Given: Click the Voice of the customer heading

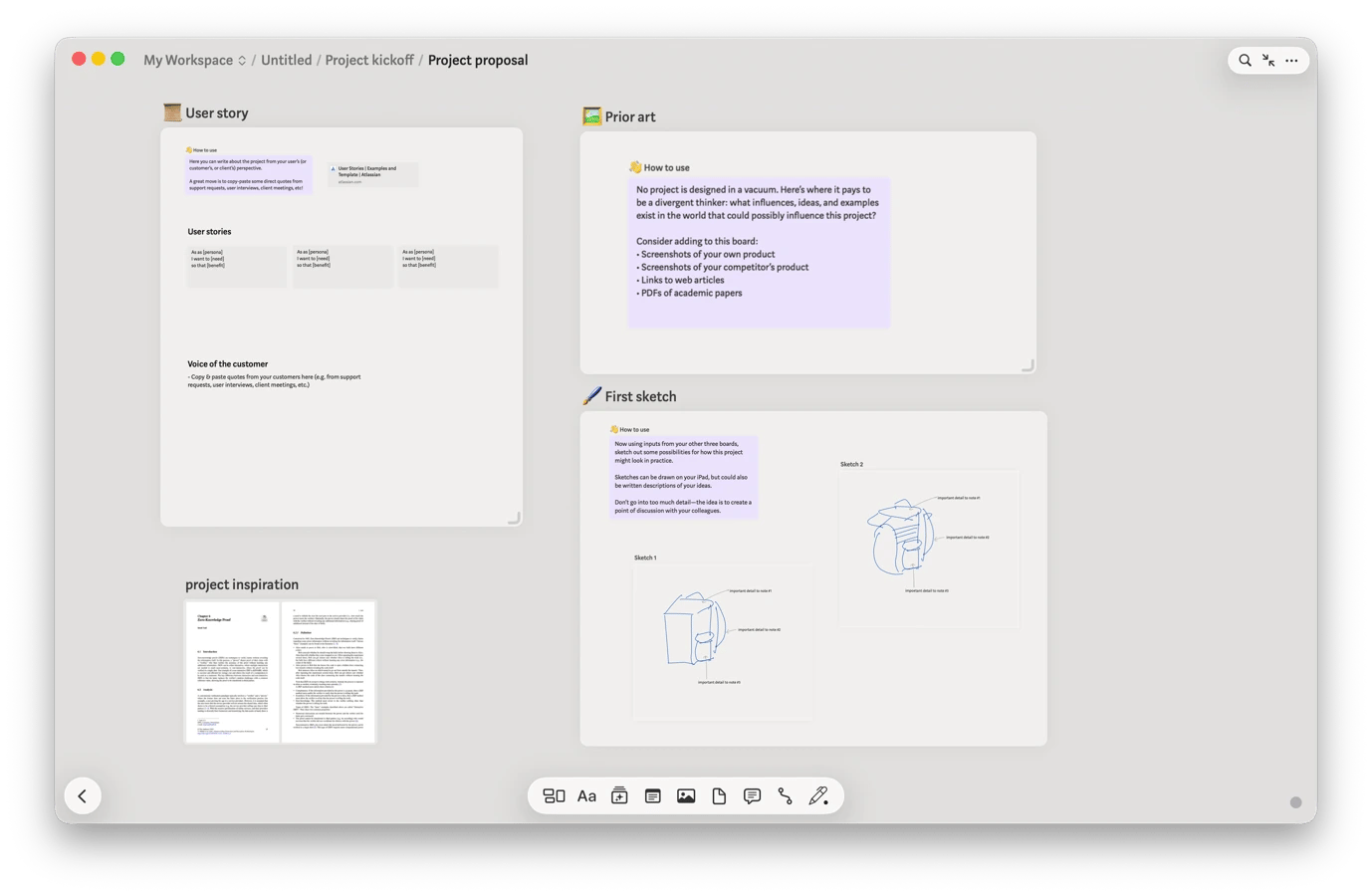Looking at the screenshot, I should 228,364.
